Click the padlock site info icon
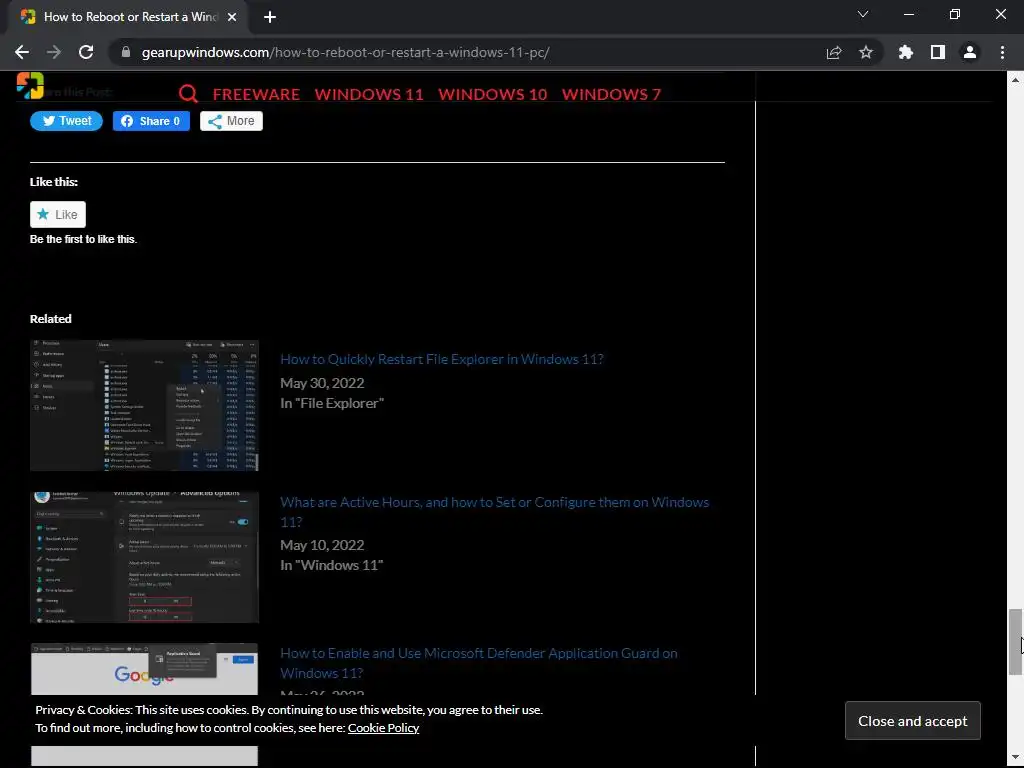This screenshot has width=1024, height=768. tap(126, 52)
